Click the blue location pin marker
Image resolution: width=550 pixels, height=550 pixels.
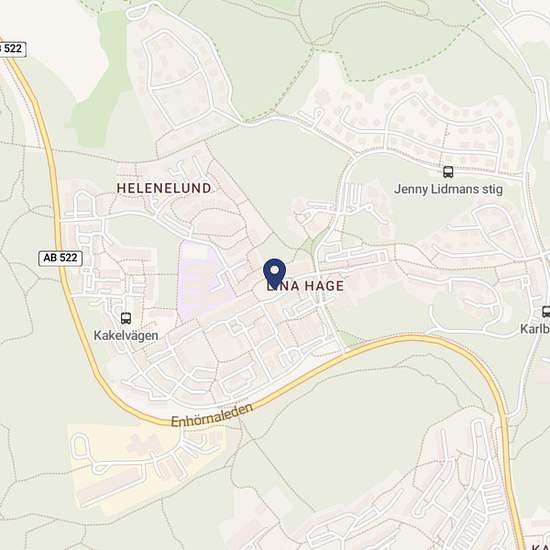pyautogui.click(x=275, y=274)
